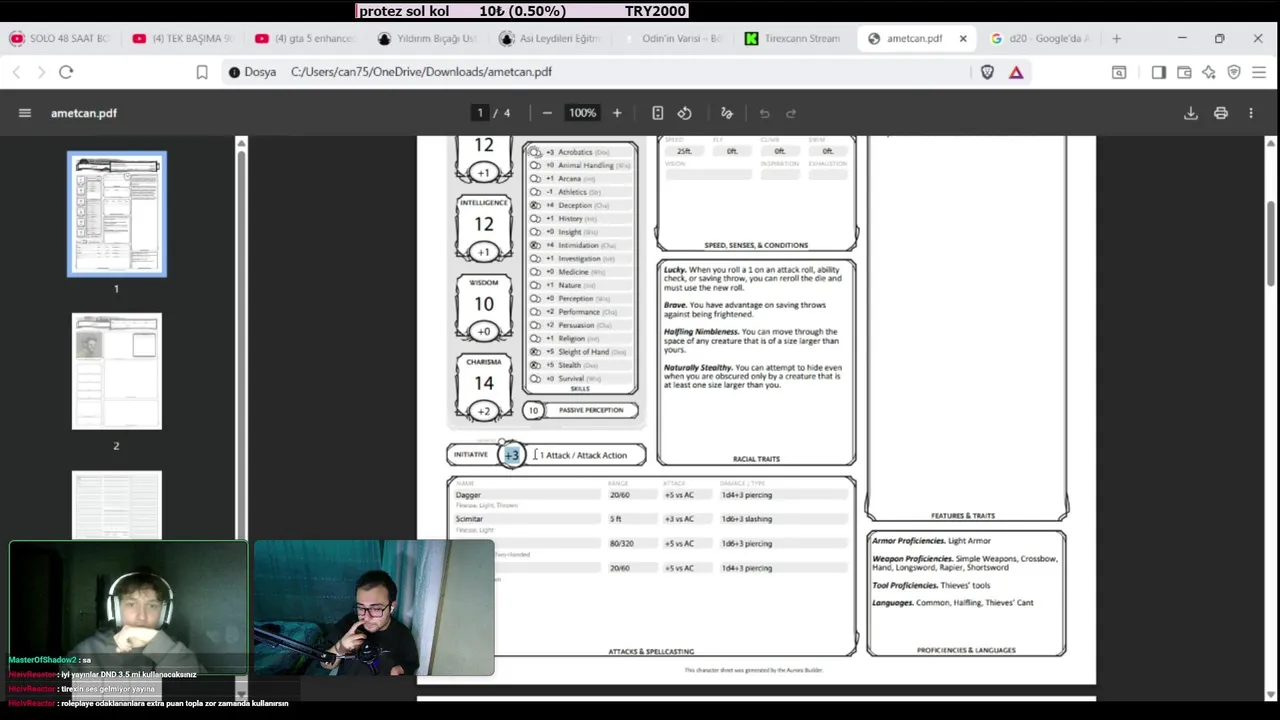1280x720 pixels.
Task: Click the 100% zoom level field
Action: [582, 113]
